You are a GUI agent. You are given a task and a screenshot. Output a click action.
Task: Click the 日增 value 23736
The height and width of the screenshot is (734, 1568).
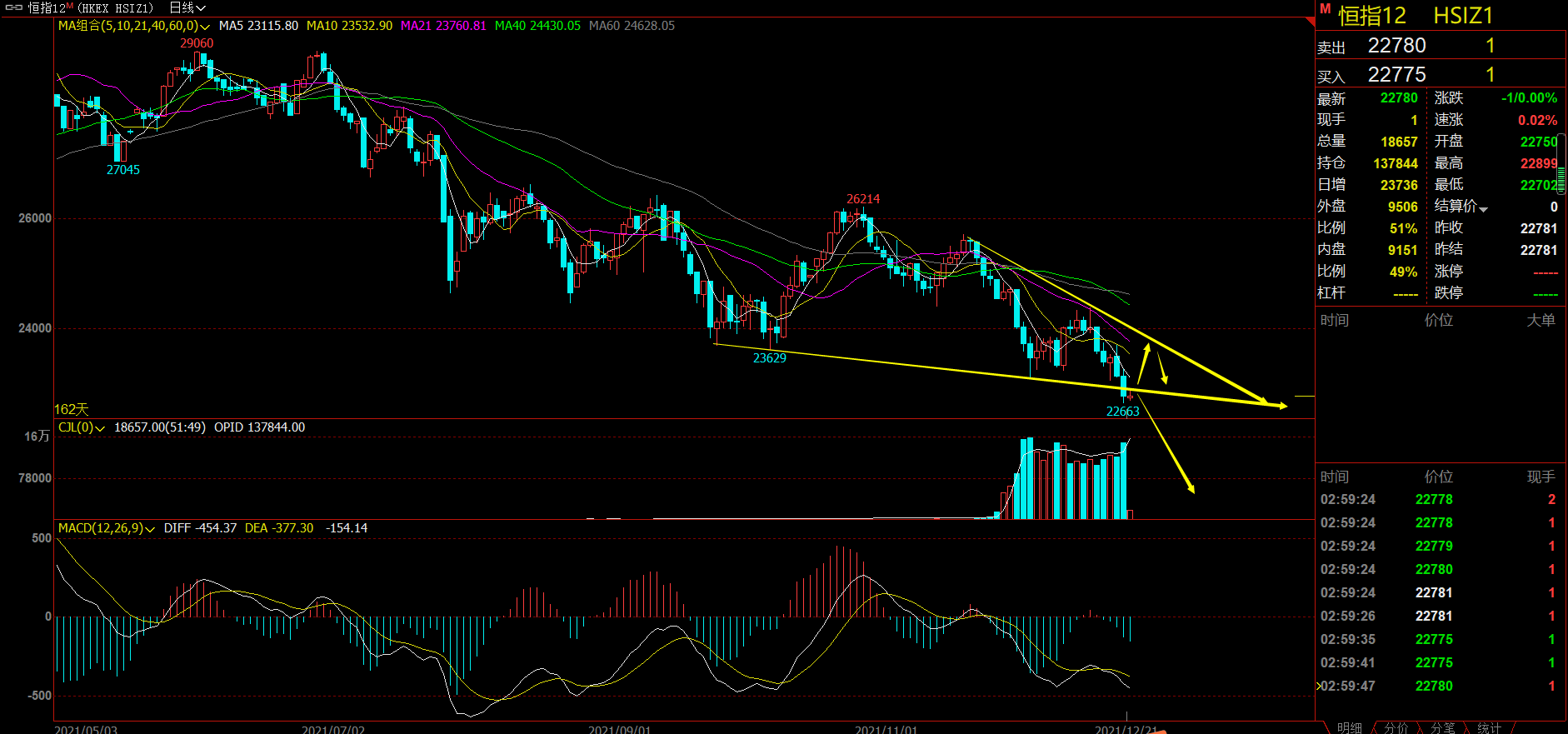(x=1399, y=185)
